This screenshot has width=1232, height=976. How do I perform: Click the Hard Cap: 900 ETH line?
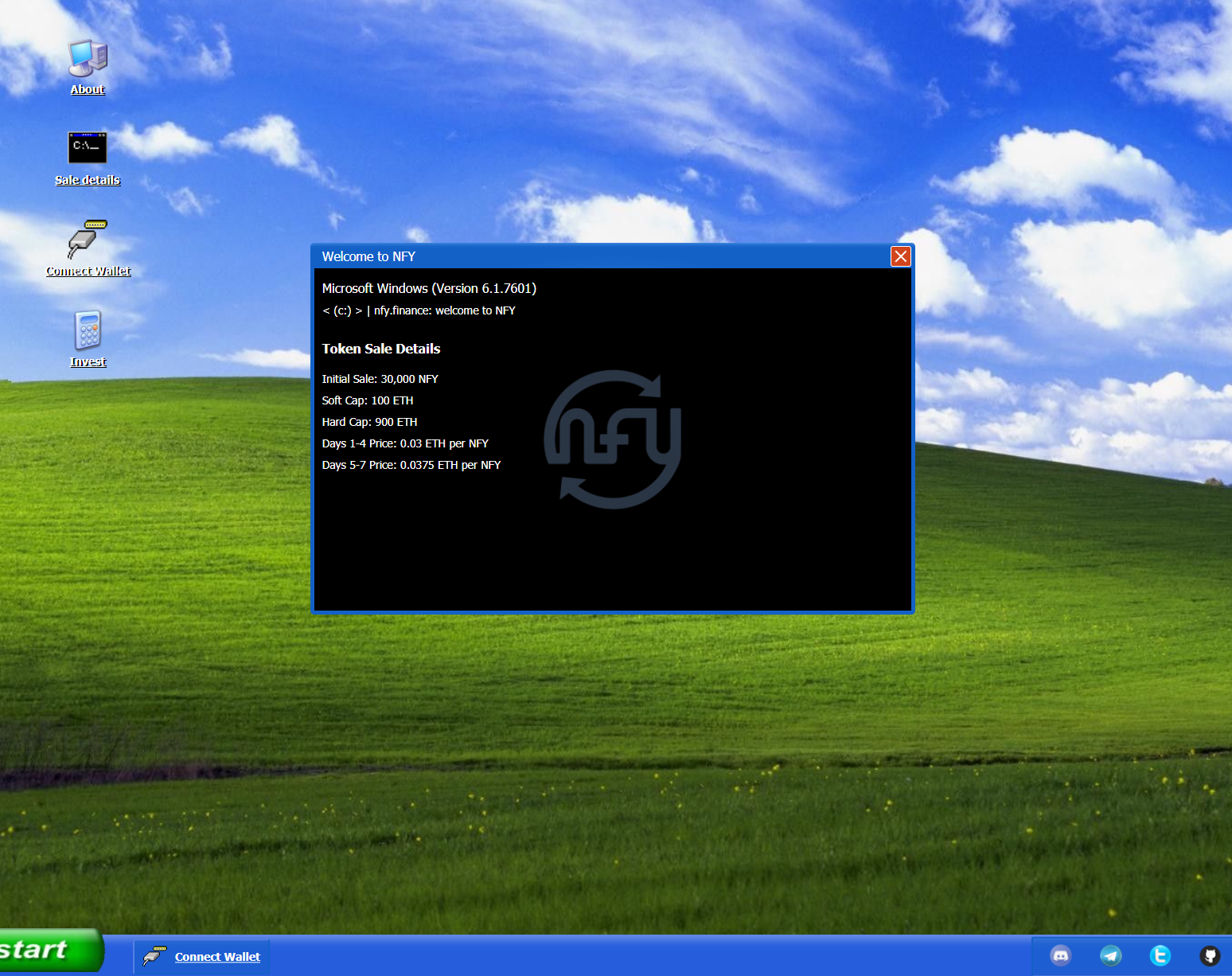click(369, 422)
